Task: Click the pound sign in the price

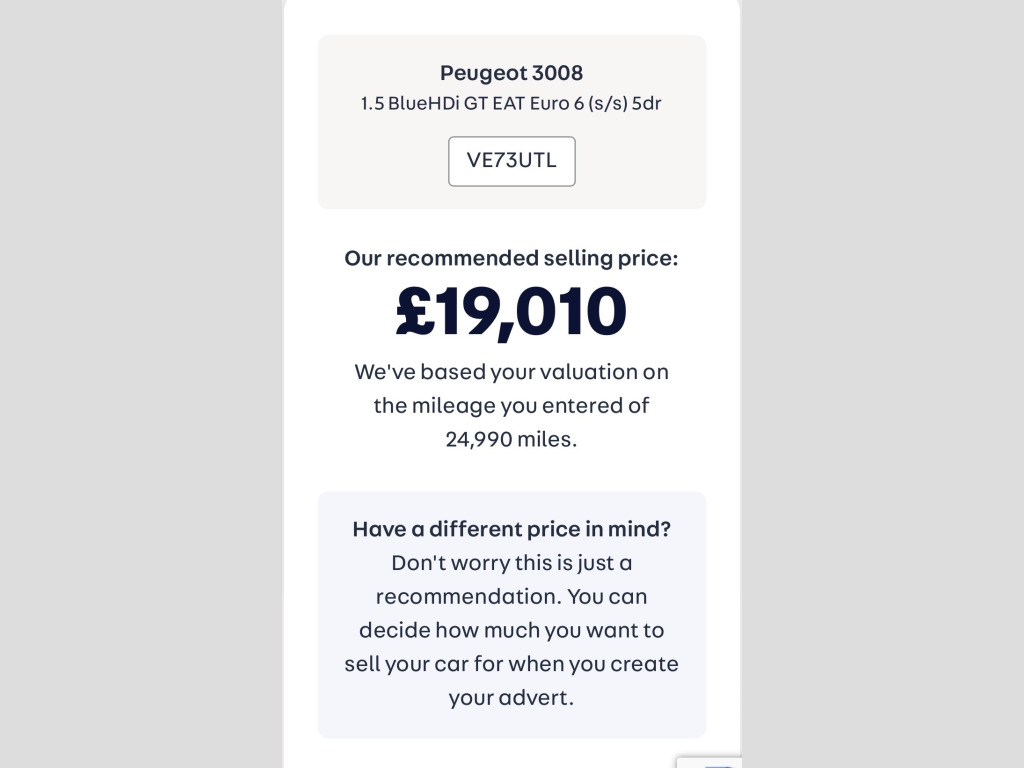Action: (x=414, y=312)
